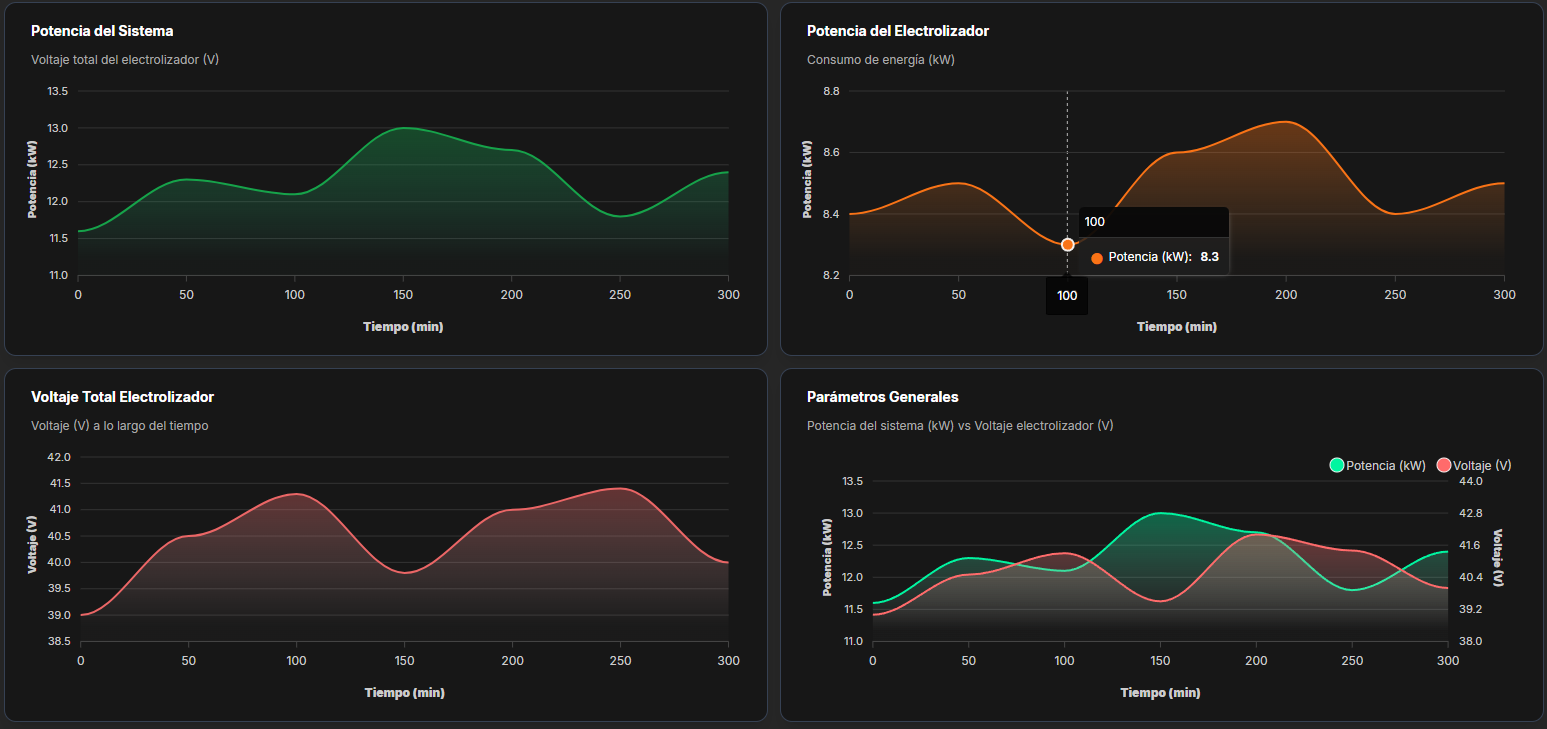This screenshot has height=729, width=1547.
Task: Click the green Potencia (kW) legend circle
Action: click(1337, 465)
